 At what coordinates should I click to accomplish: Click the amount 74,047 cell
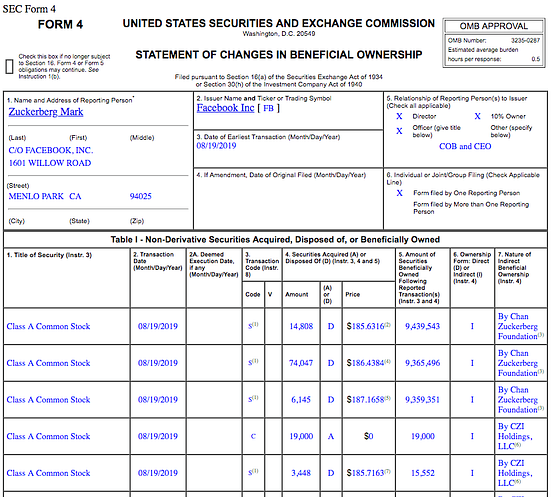[301, 363]
